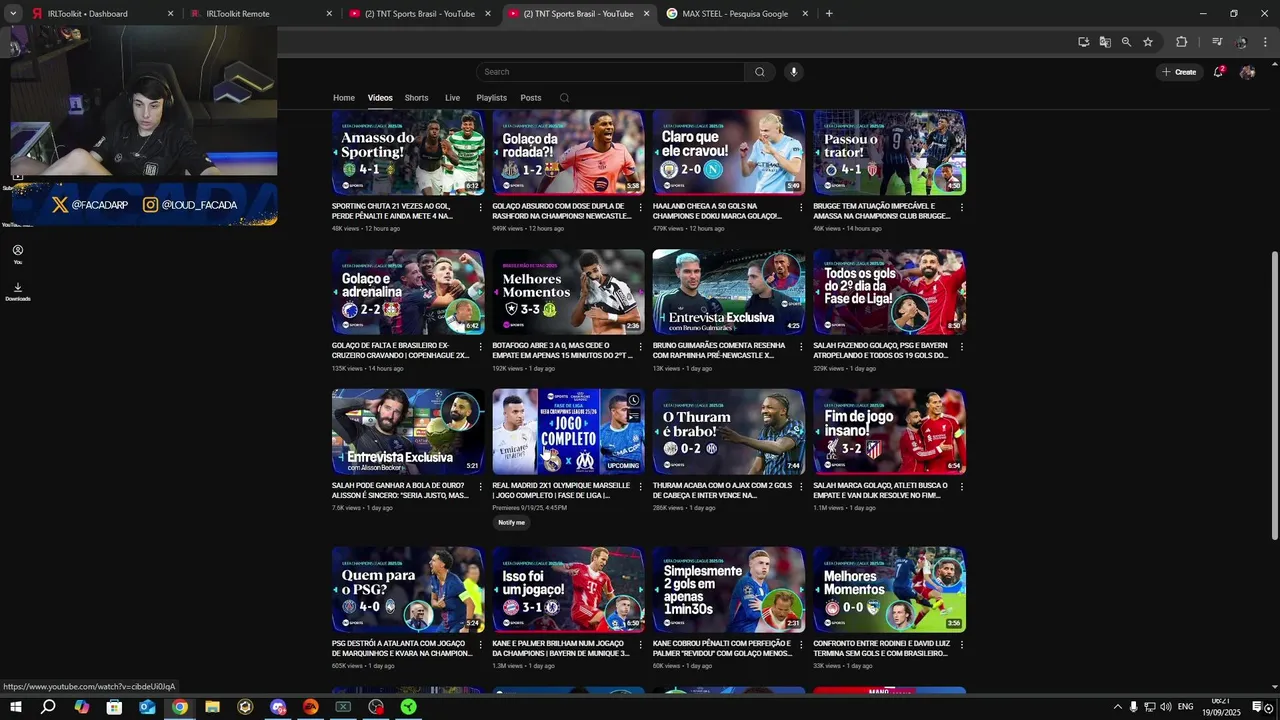
Task: Open the You section in the sidebar
Action: (x=17, y=254)
